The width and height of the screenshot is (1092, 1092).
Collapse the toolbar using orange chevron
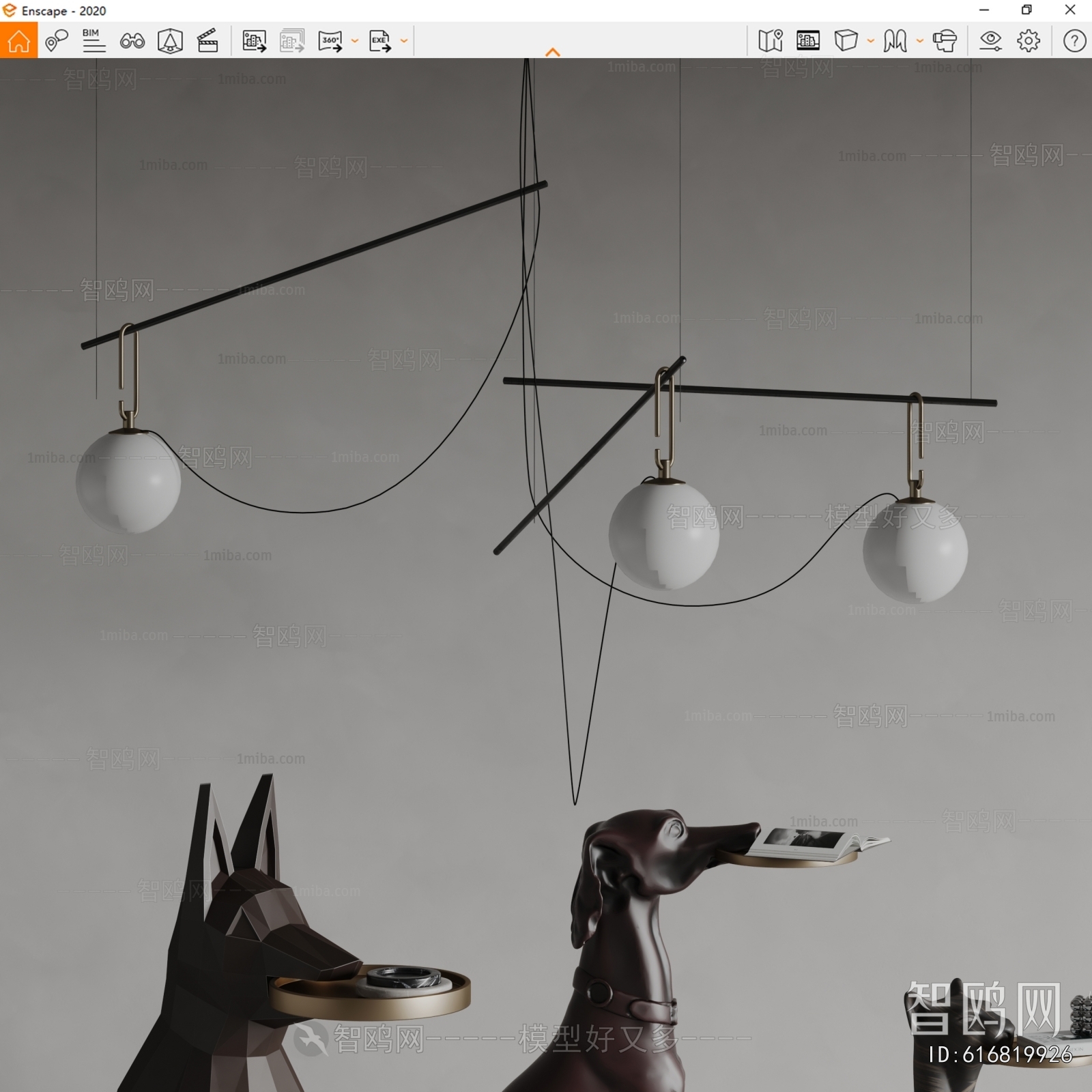(553, 52)
